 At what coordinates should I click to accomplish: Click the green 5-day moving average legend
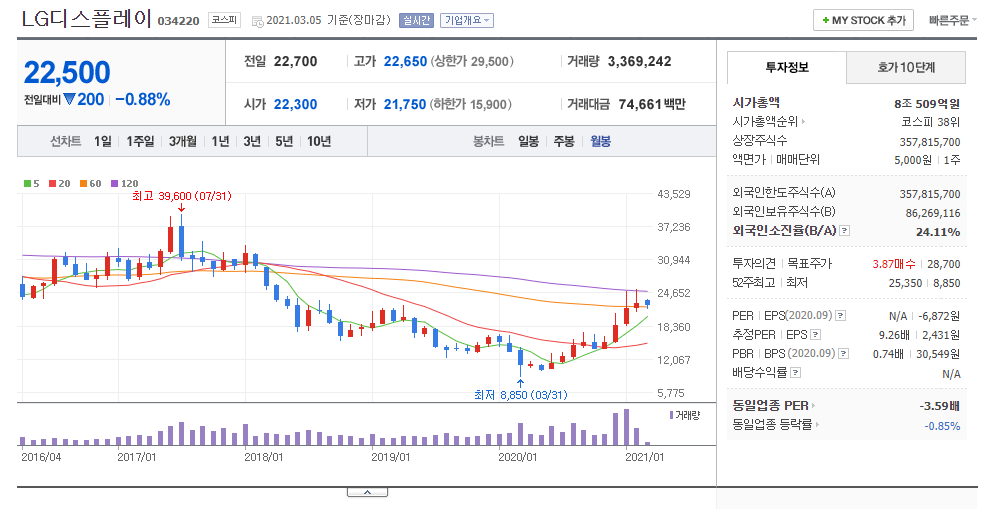[x=32, y=184]
